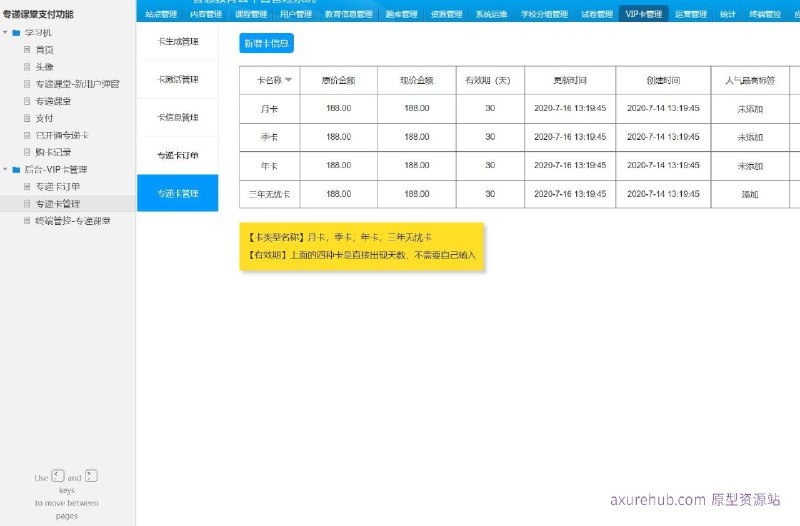
Task: Click the 有效期（天）column header
Action: click(x=490, y=80)
